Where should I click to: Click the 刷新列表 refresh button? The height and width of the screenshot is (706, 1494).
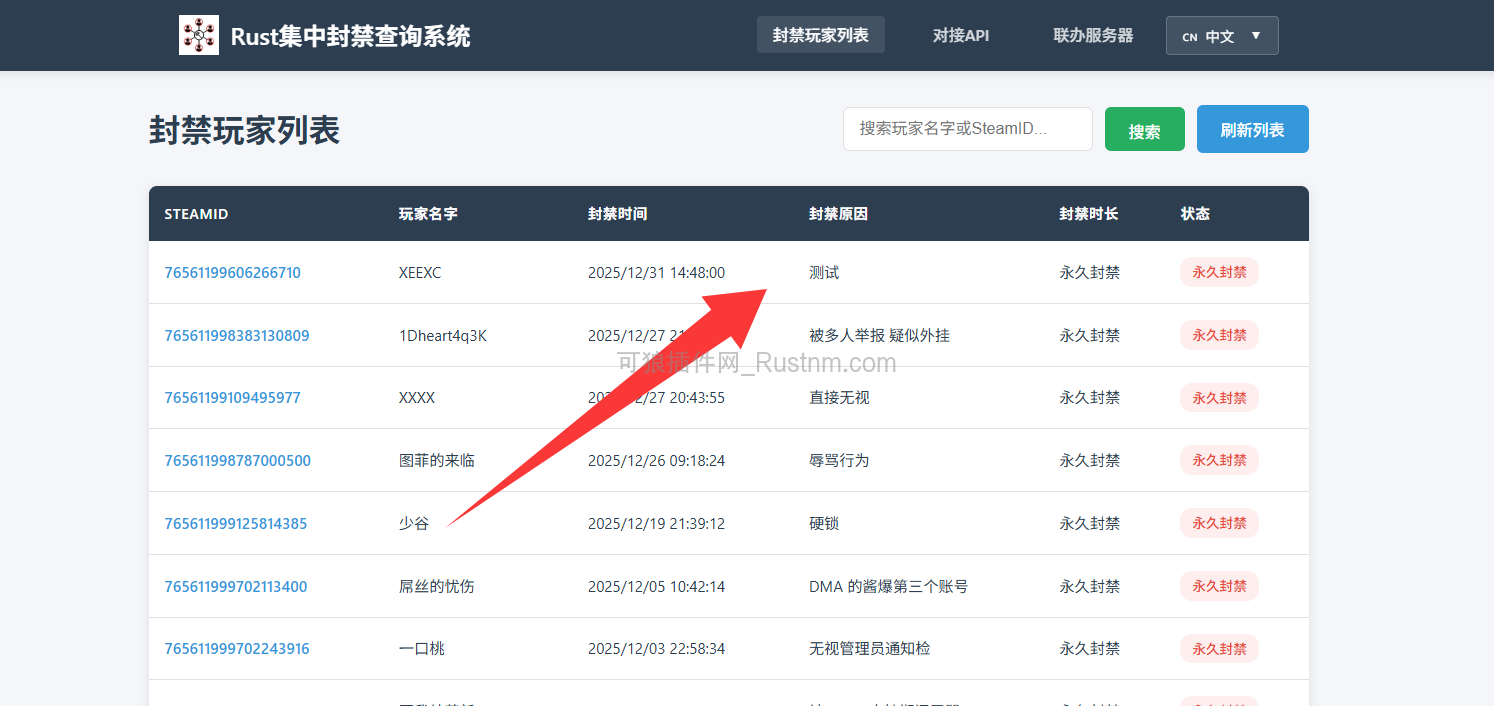(1252, 128)
